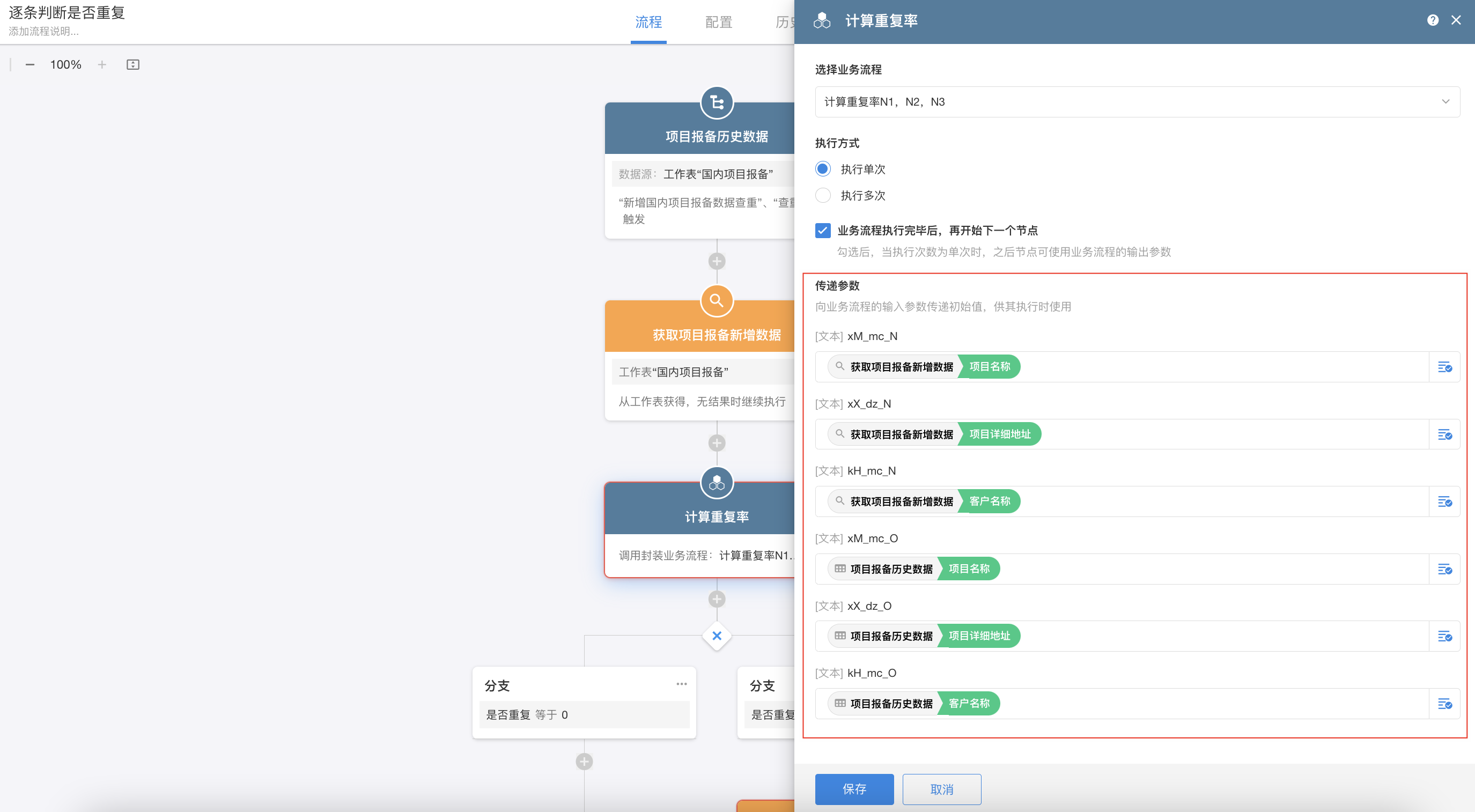This screenshot has width=1475, height=812.
Task: Zoom in the canvas with plus icon
Action: [x=102, y=65]
